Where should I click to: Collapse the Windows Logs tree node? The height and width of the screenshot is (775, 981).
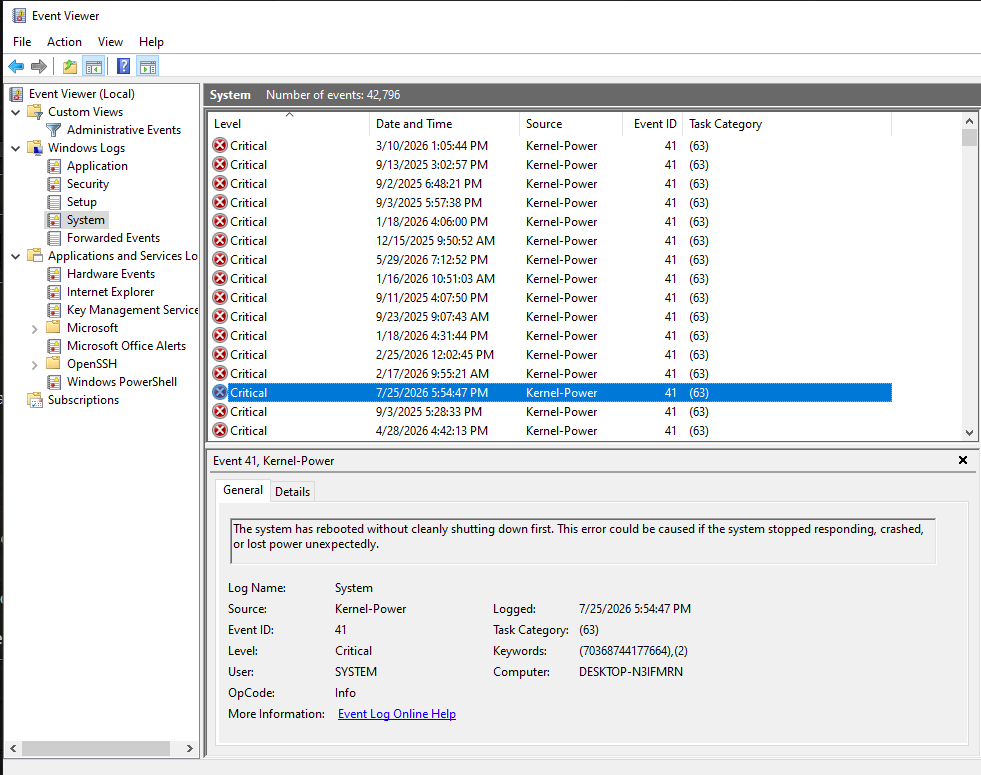click(x=16, y=148)
